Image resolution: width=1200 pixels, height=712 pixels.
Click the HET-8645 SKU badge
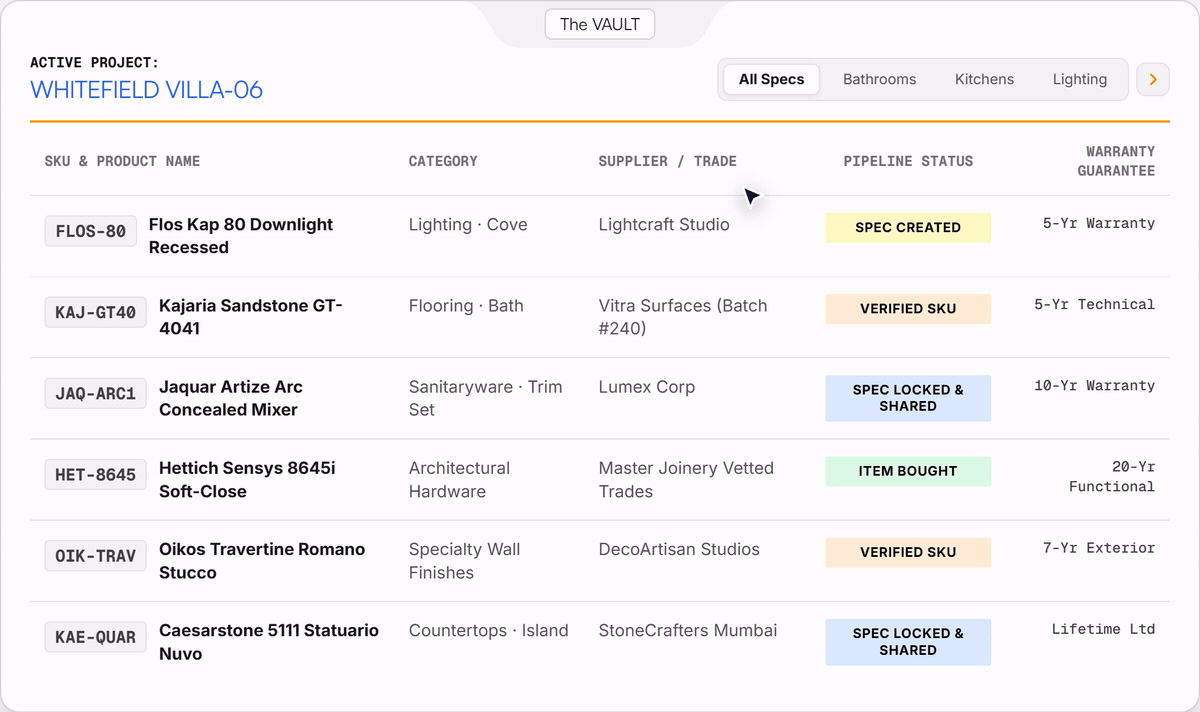point(96,474)
